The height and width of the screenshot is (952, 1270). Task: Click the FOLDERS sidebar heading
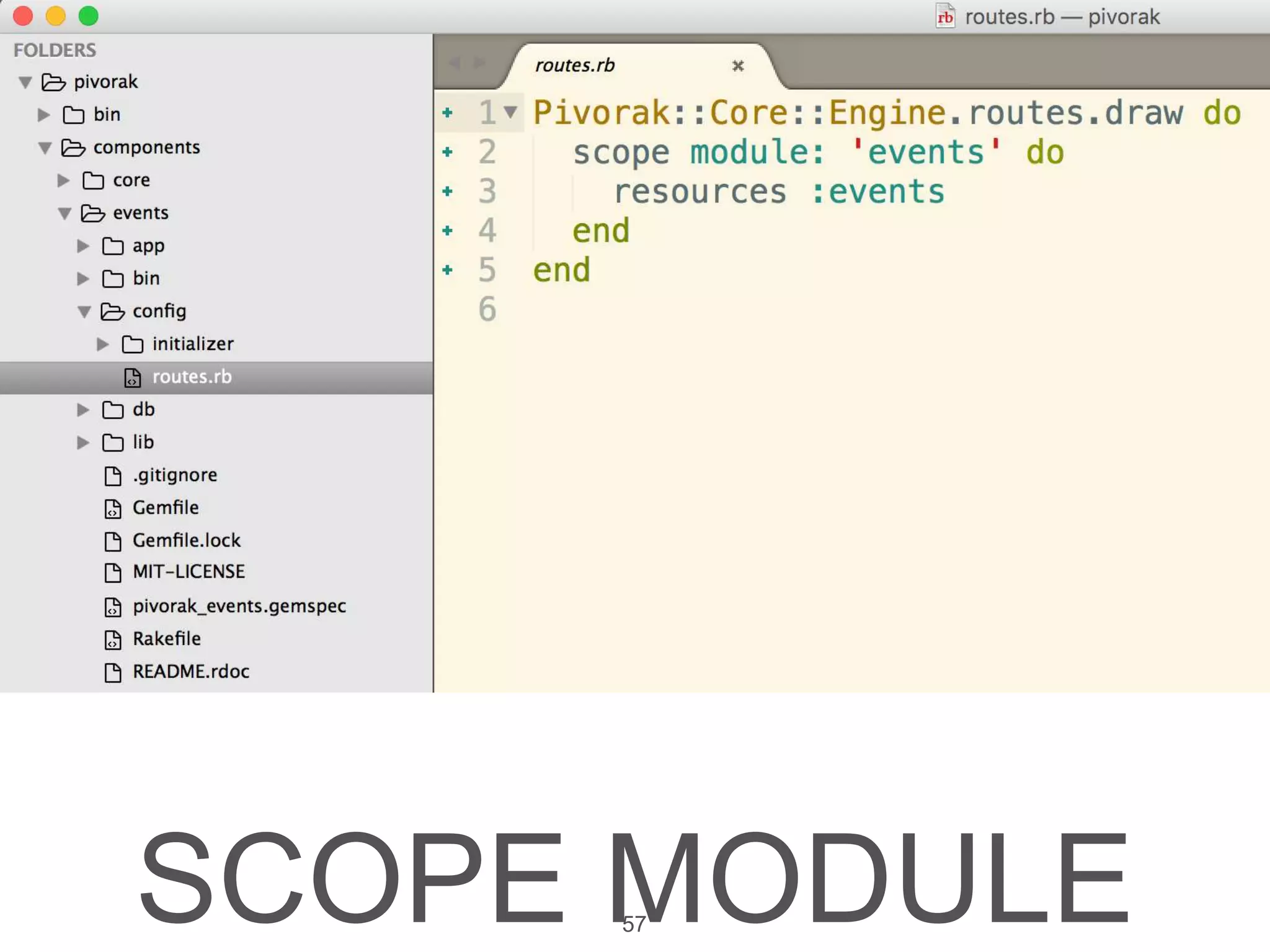pos(55,50)
